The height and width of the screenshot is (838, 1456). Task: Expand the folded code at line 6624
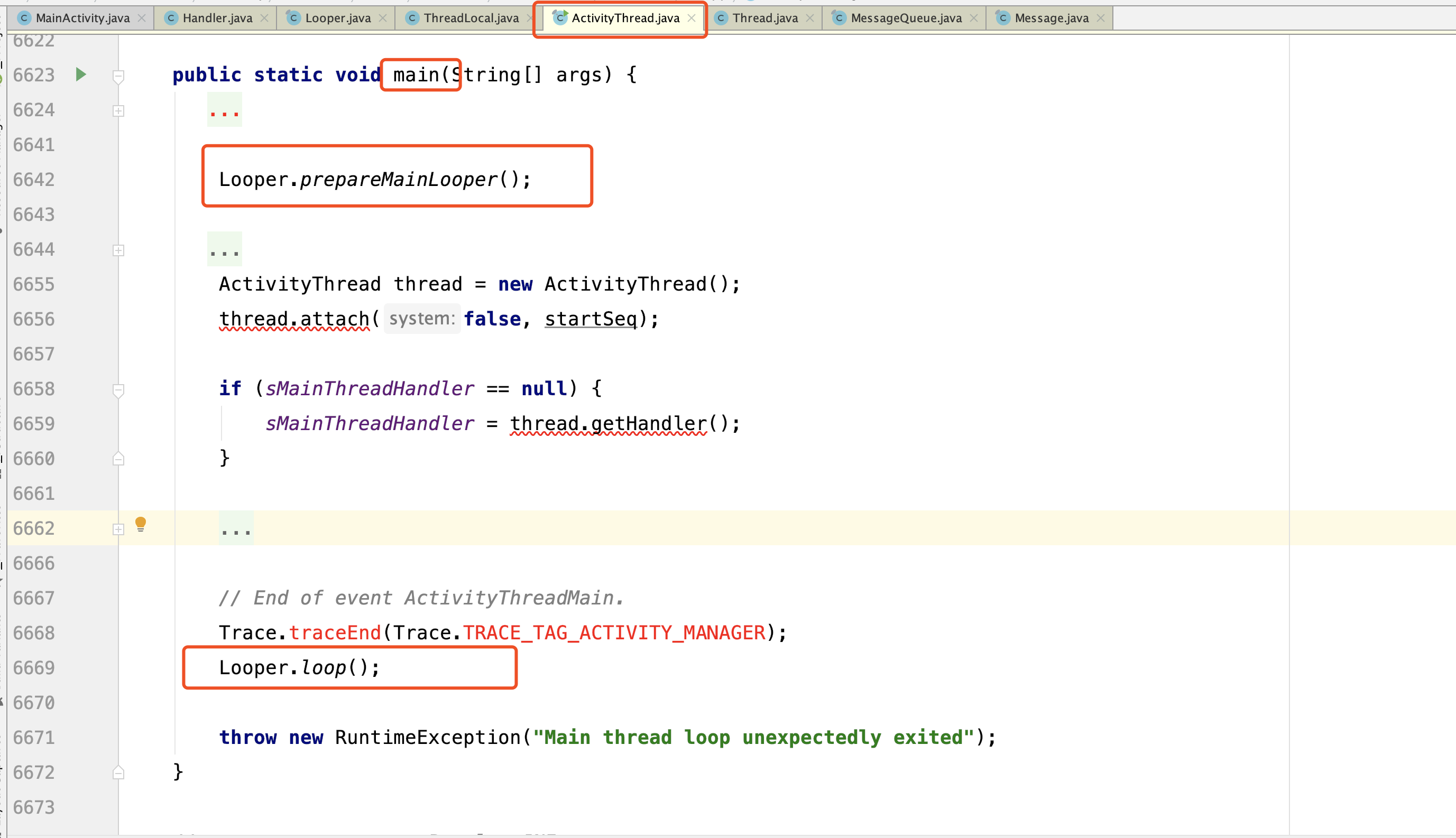[x=118, y=111]
